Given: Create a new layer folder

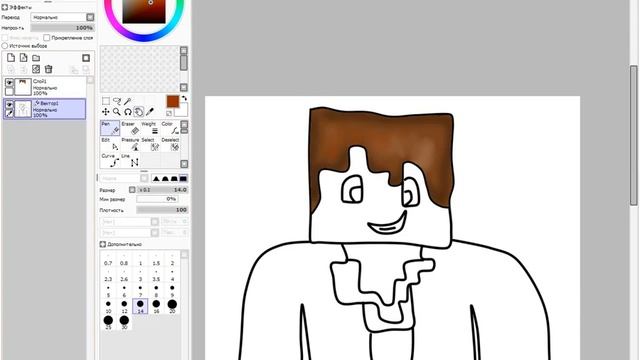Looking at the screenshot, I should 36,58.
